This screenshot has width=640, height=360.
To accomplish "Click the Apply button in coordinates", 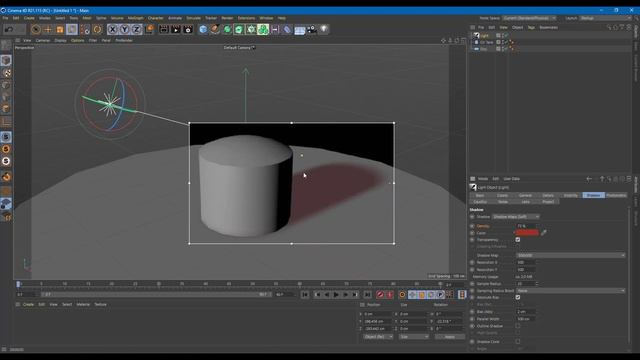I will point(449,337).
